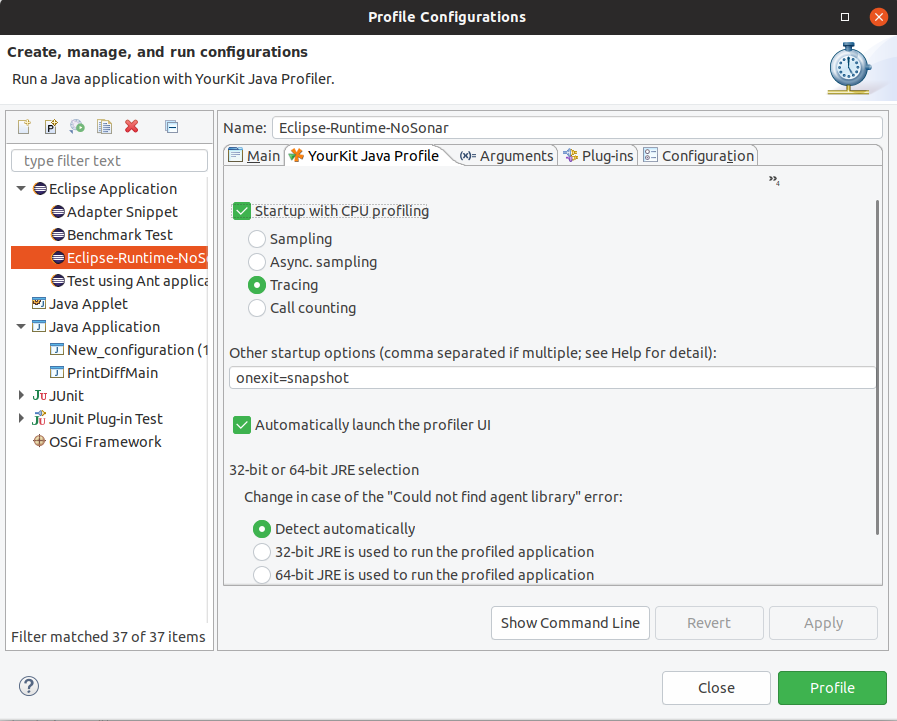Viewport: 897px width, 721px height.
Task: Click the configuration Name field
Action: point(577,128)
